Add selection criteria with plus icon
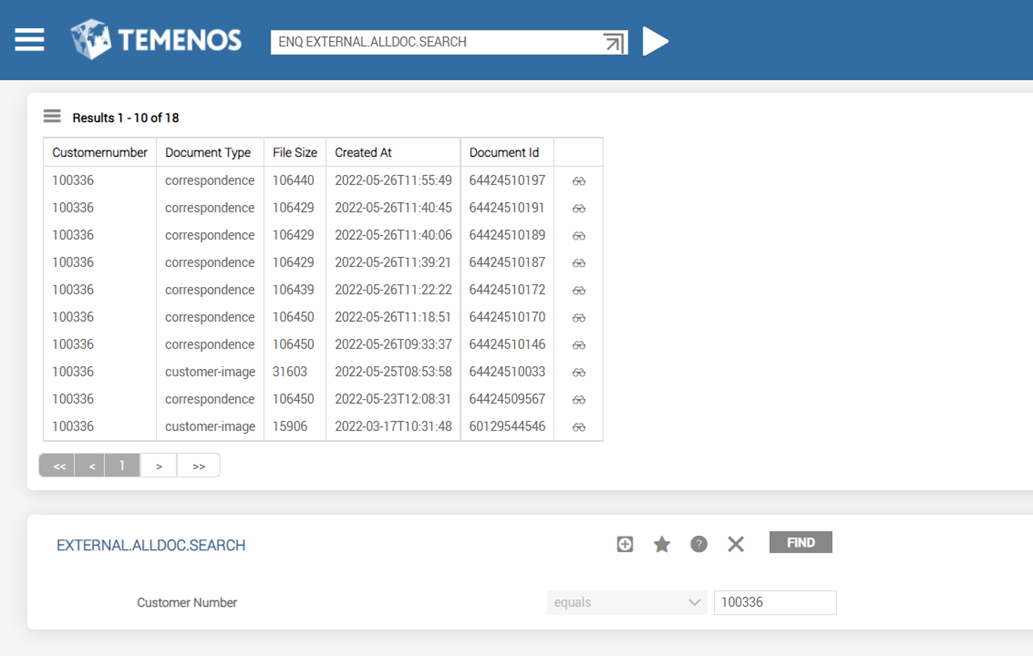This screenshot has width=1033, height=656. [625, 544]
